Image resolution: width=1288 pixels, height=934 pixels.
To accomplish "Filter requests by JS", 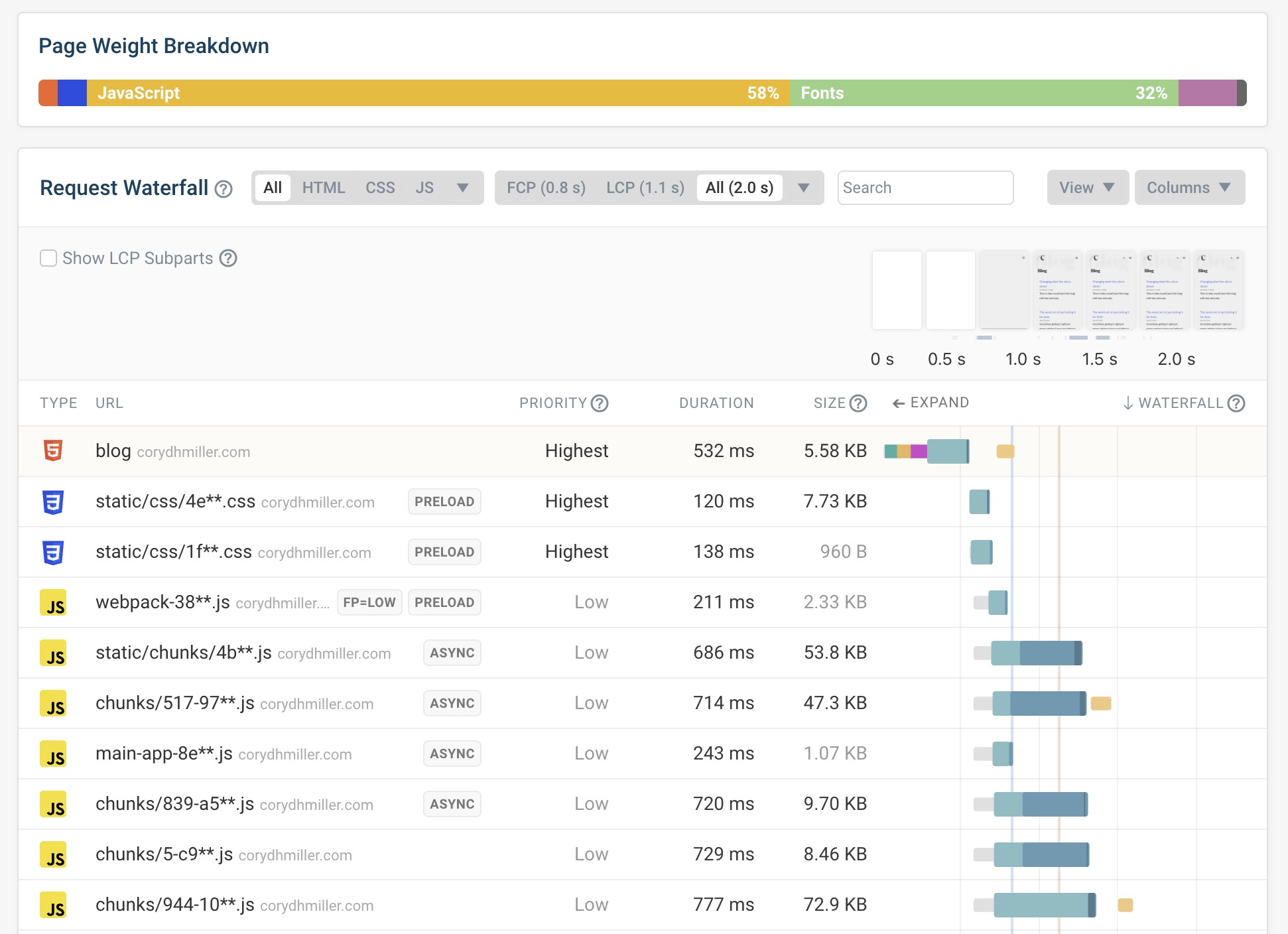I will [x=424, y=188].
